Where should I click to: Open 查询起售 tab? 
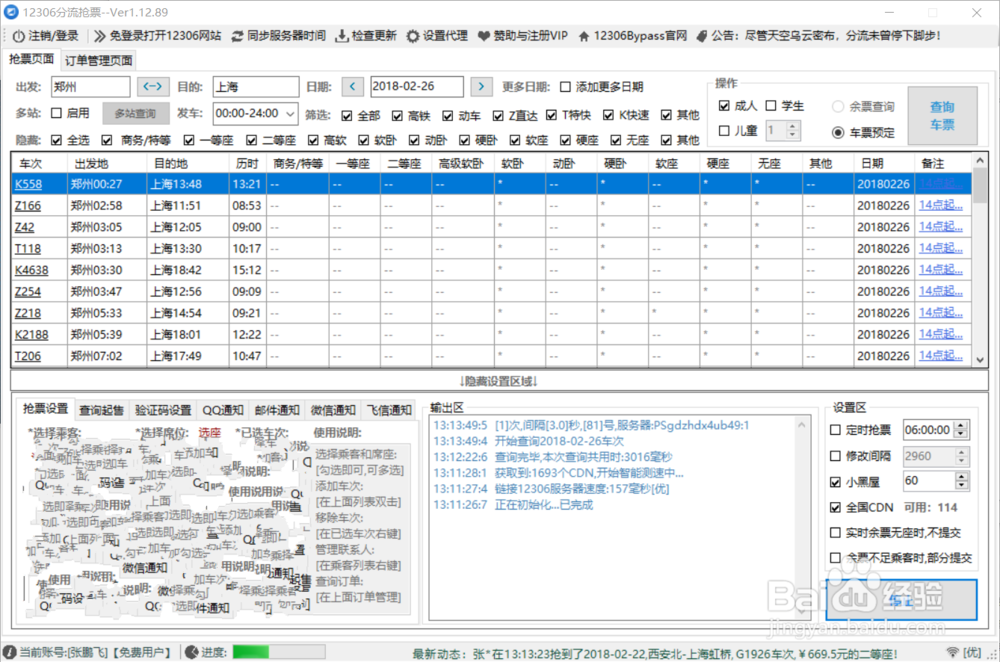tap(101, 410)
